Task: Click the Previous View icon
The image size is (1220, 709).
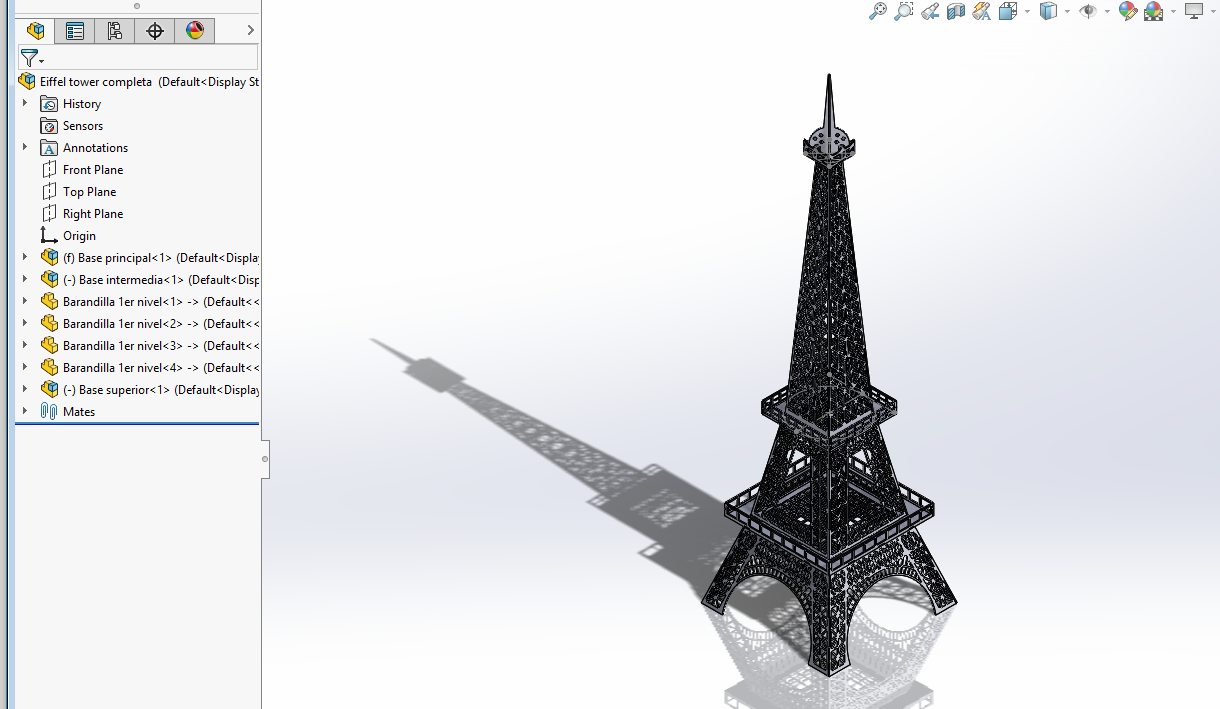Action: coord(930,11)
